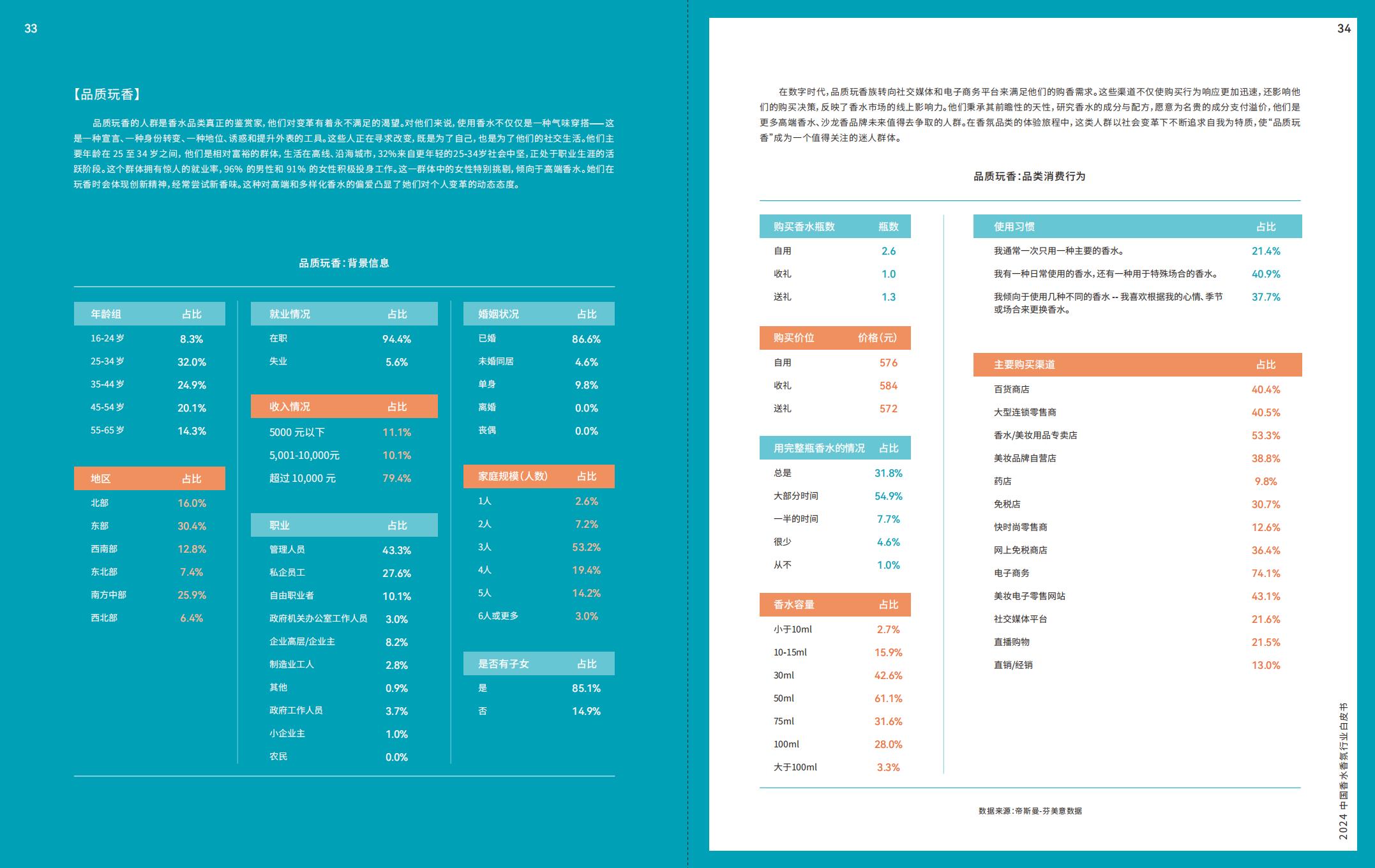This screenshot has width=1375, height=868.
Task: Click the 584 price value for 收礼
Action: pos(889,385)
